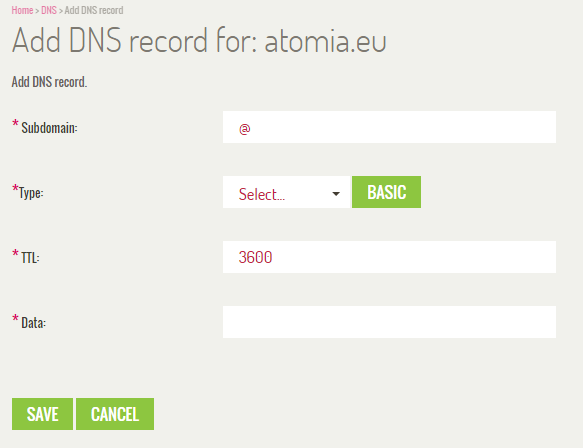Go to the Home breadcrumb link
Screen dimensions: 583x448
[x=22, y=10]
